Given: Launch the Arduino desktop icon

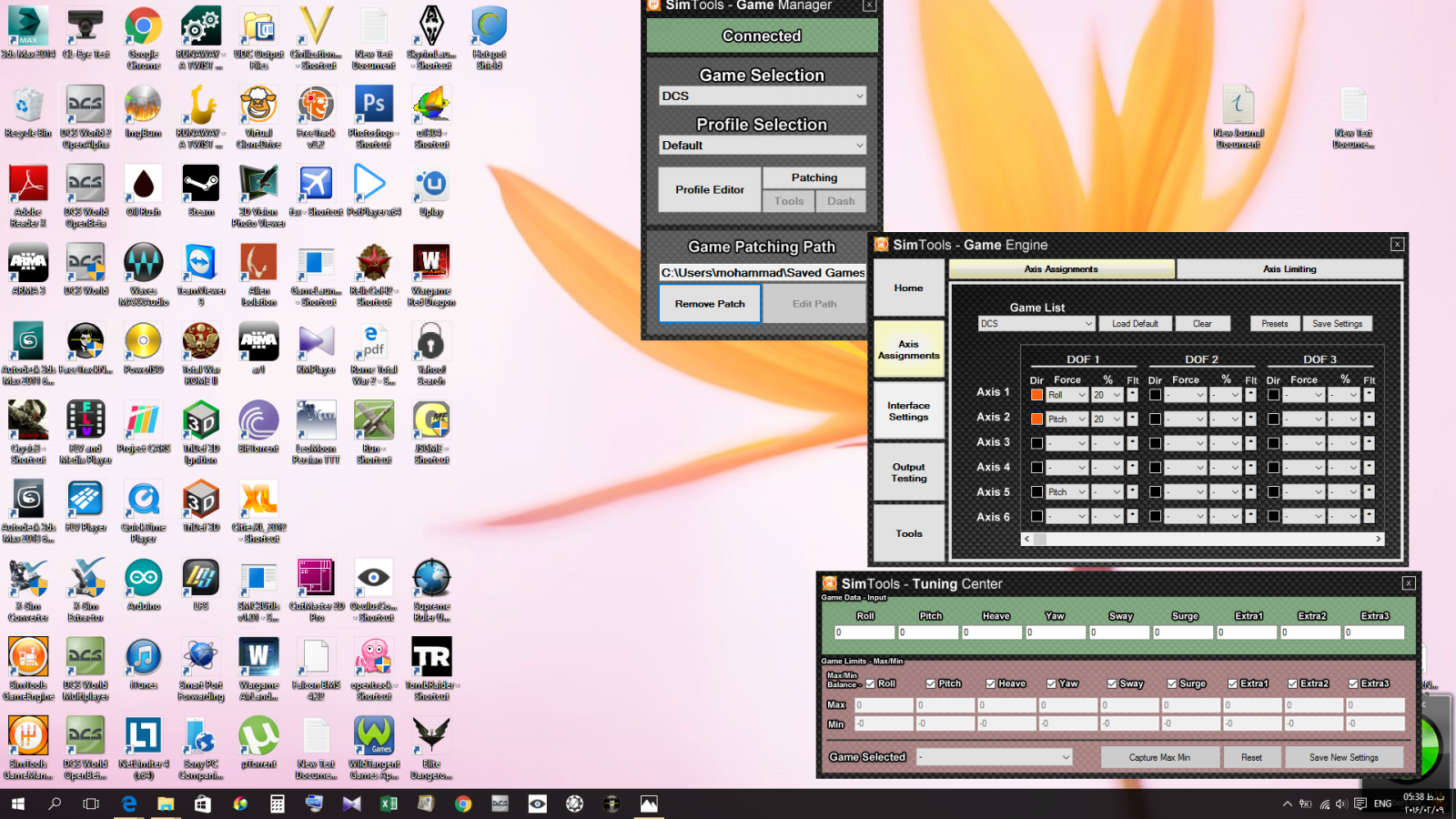Looking at the screenshot, I should pos(144,585).
